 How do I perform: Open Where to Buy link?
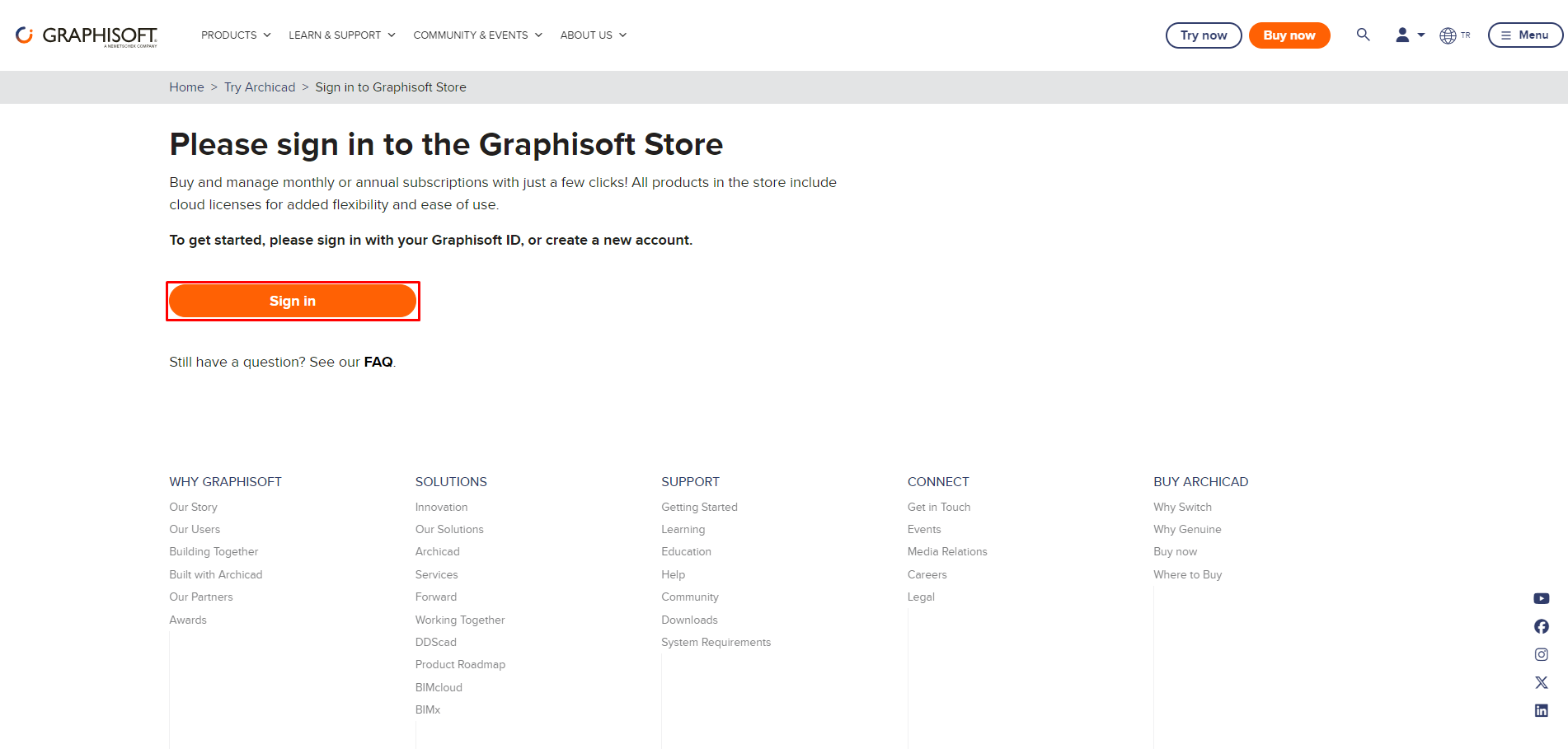click(x=1187, y=574)
